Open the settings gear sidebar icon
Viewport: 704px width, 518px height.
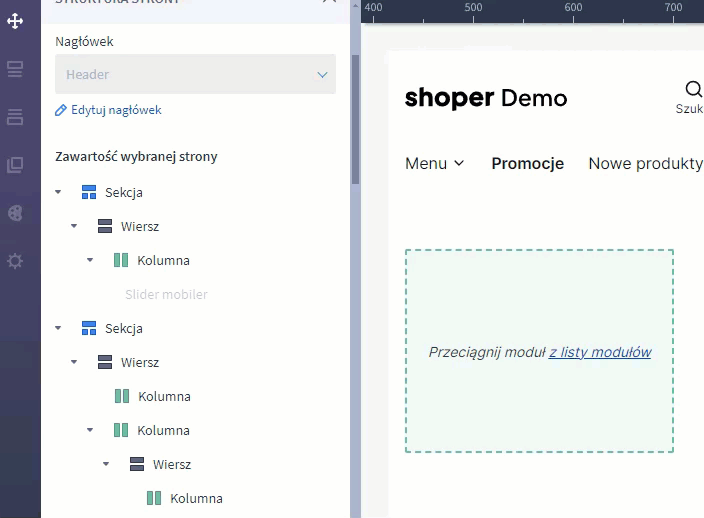point(15,261)
